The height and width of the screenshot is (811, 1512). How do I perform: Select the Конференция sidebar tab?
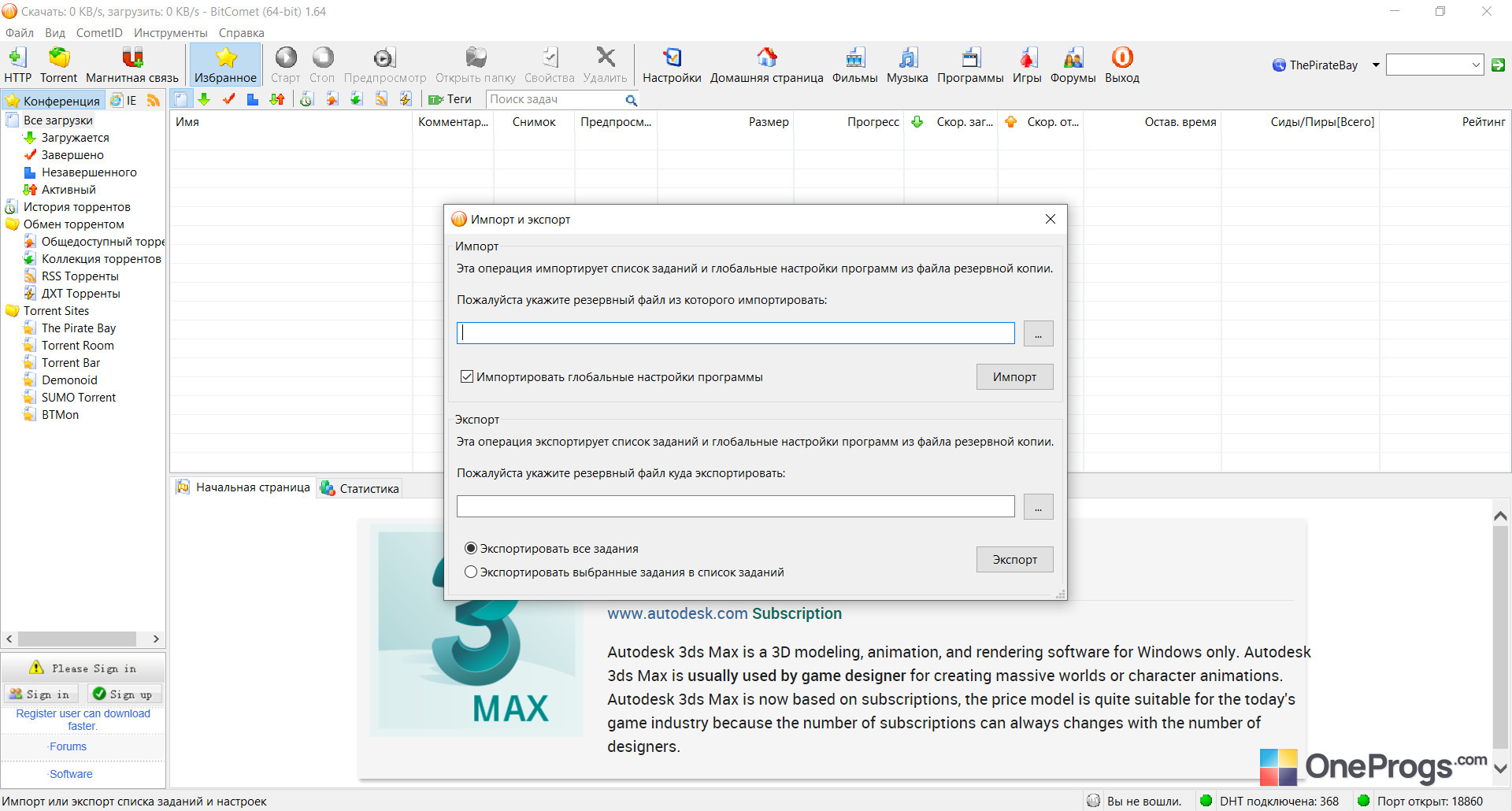53,100
